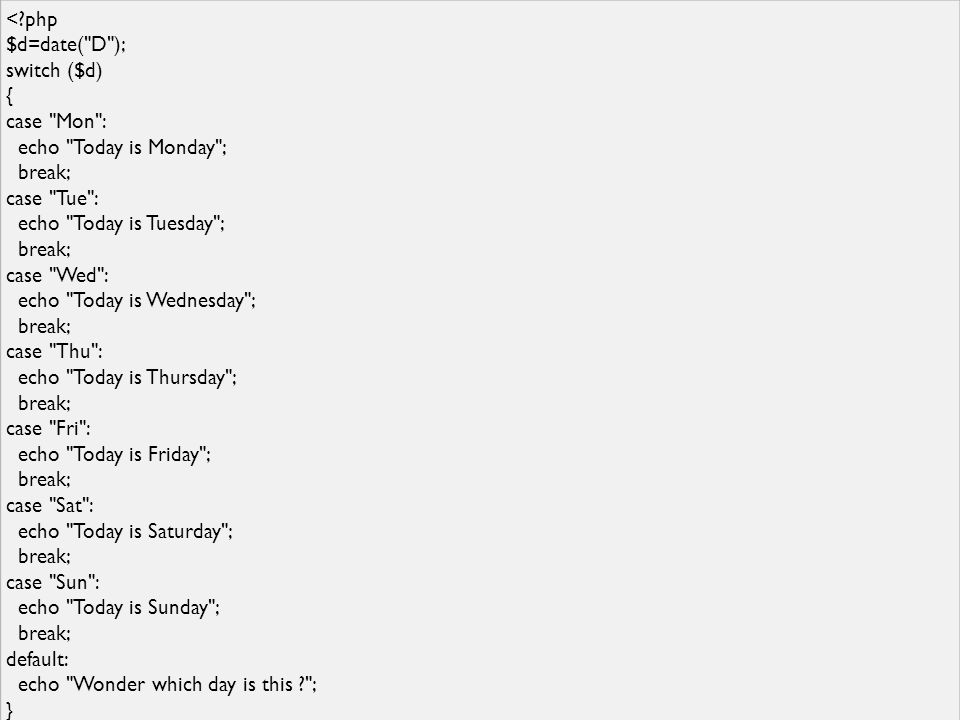960x720 pixels.
Task: Click echo "Today is Saturday" line
Action: click(126, 531)
